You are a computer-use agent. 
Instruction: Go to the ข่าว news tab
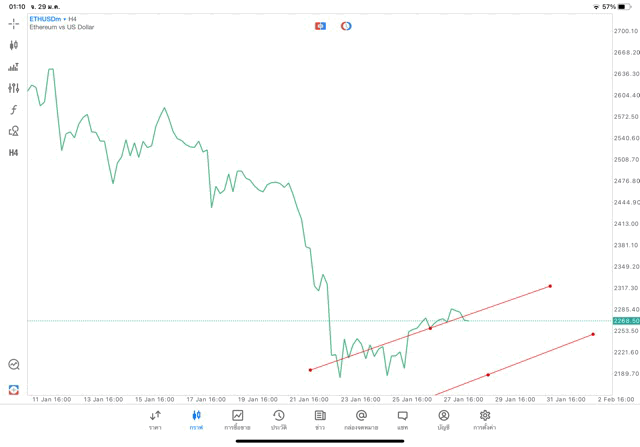point(319,419)
